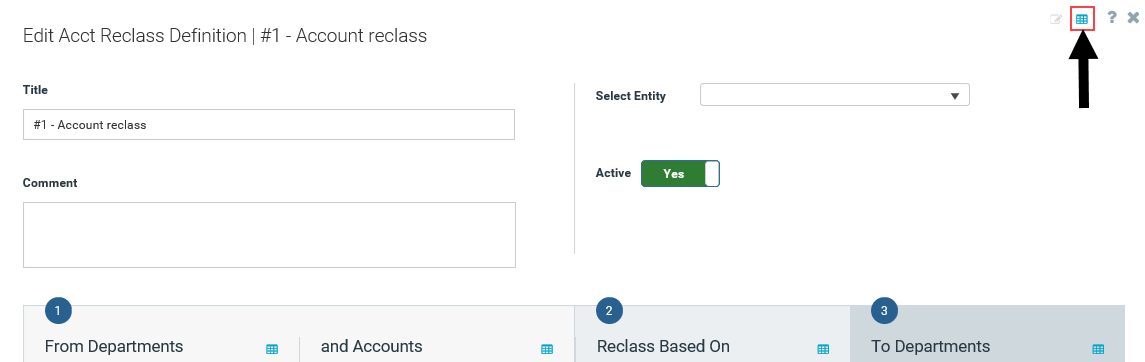Click into the Title input field
This screenshot has height=362, width=1145.
tap(269, 125)
